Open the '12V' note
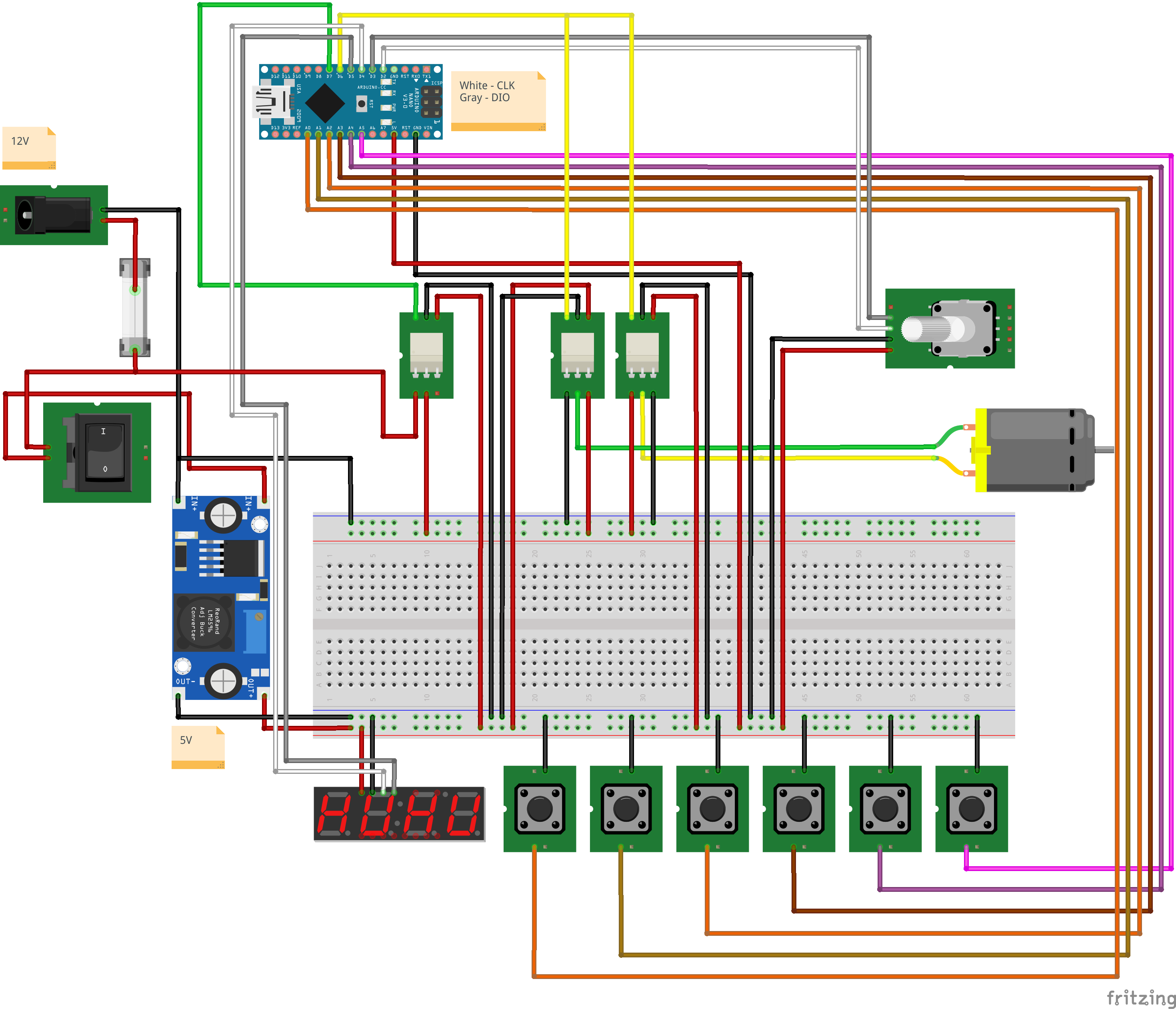 [x=29, y=148]
